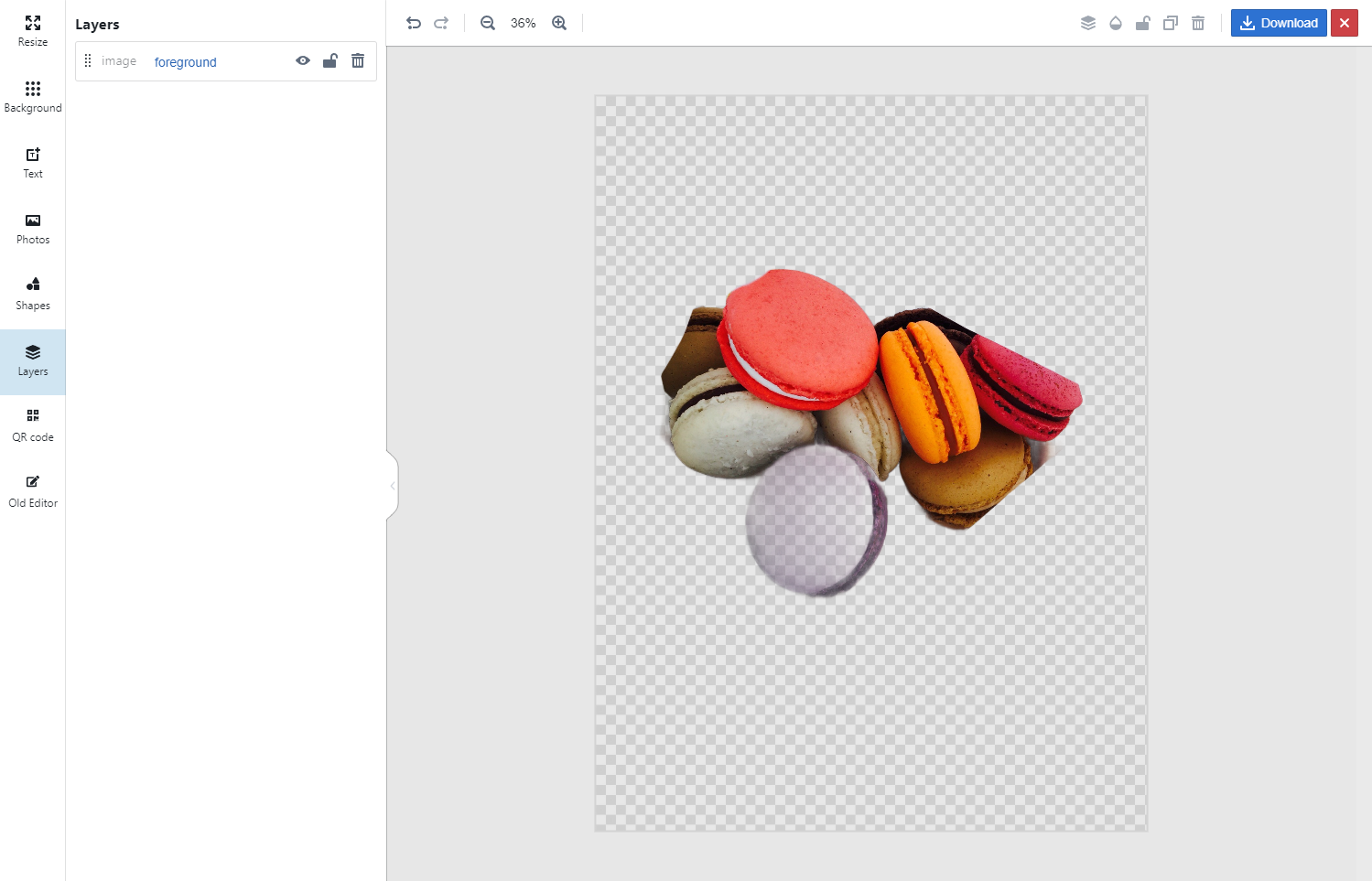Open the Resize tool in sidebar
1372x881 pixels.
pos(33,32)
